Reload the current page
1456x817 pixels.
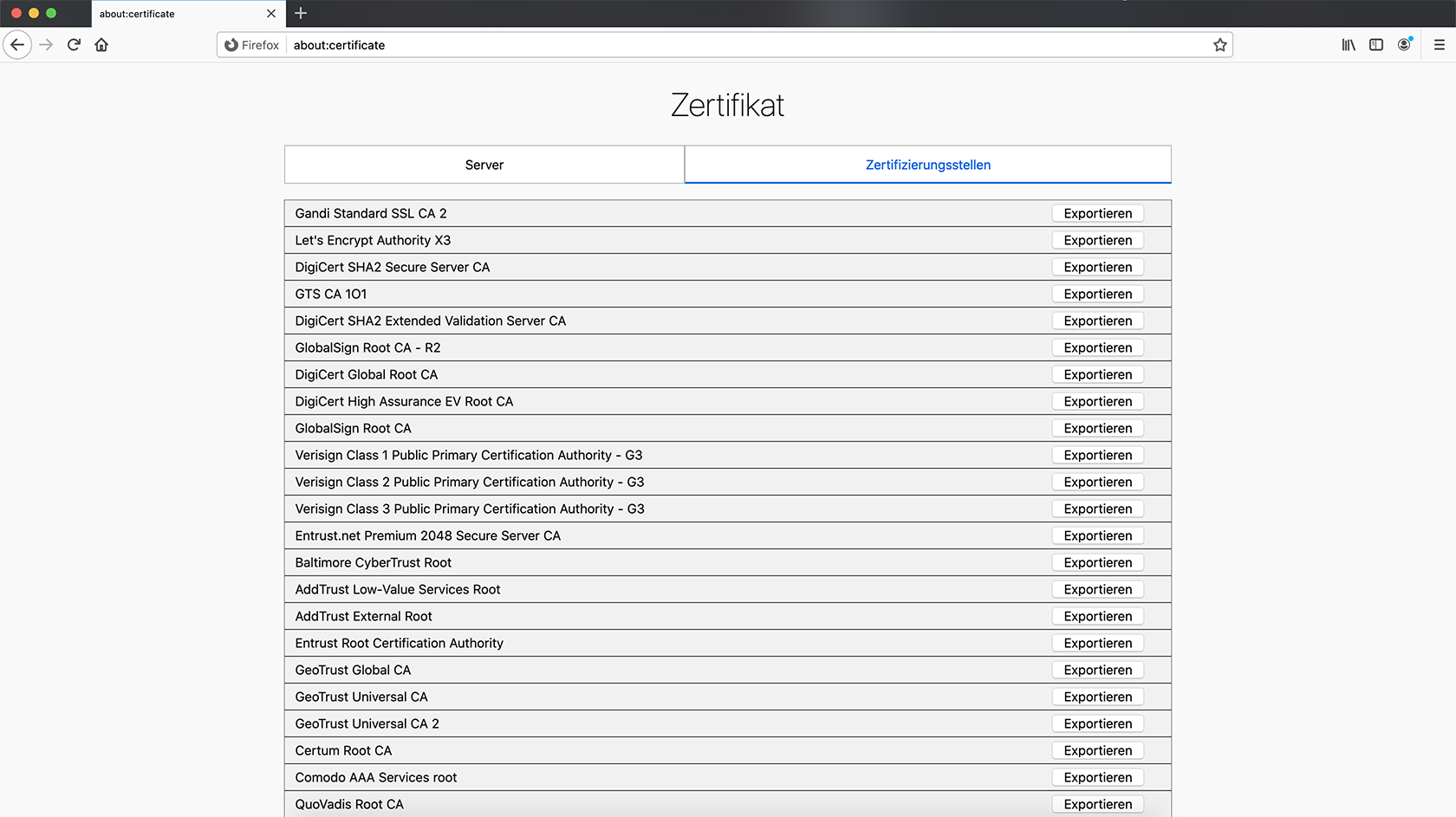click(74, 45)
